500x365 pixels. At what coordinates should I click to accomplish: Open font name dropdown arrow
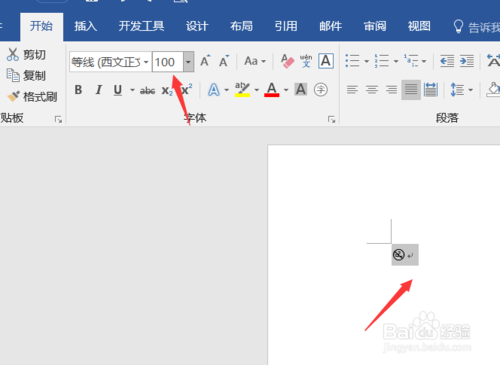pyautogui.click(x=146, y=62)
